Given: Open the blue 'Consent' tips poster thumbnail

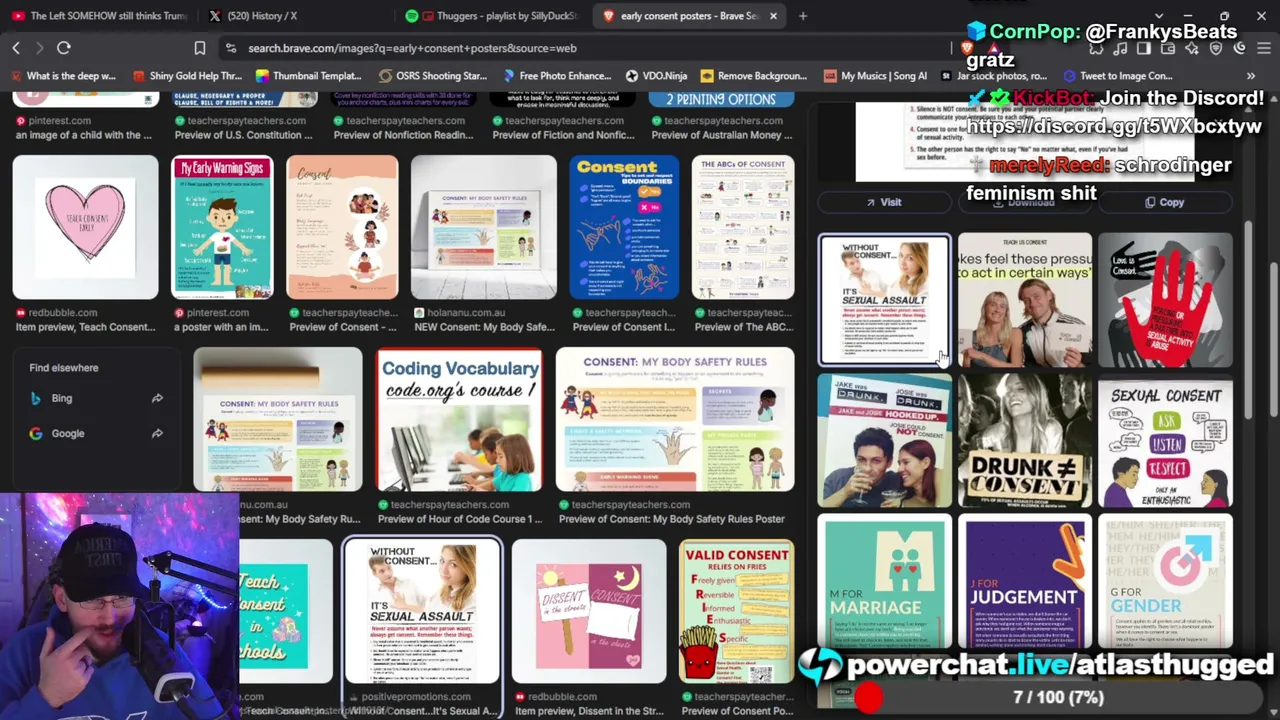Looking at the screenshot, I should coord(624,227).
